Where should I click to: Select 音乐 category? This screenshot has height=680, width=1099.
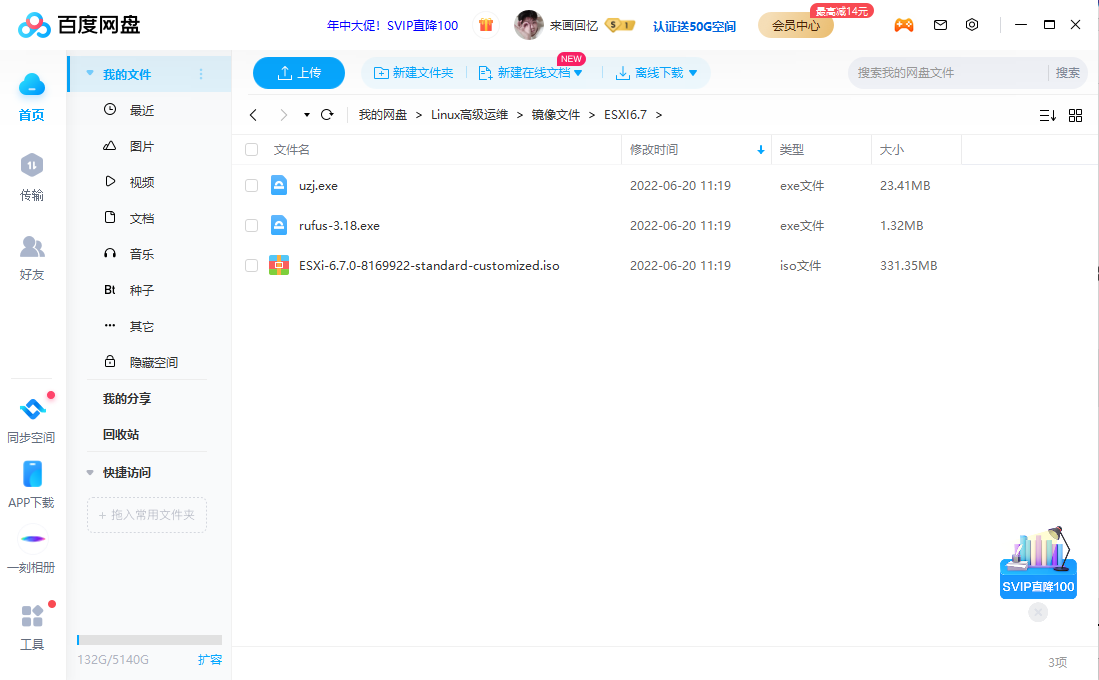click(x=142, y=254)
